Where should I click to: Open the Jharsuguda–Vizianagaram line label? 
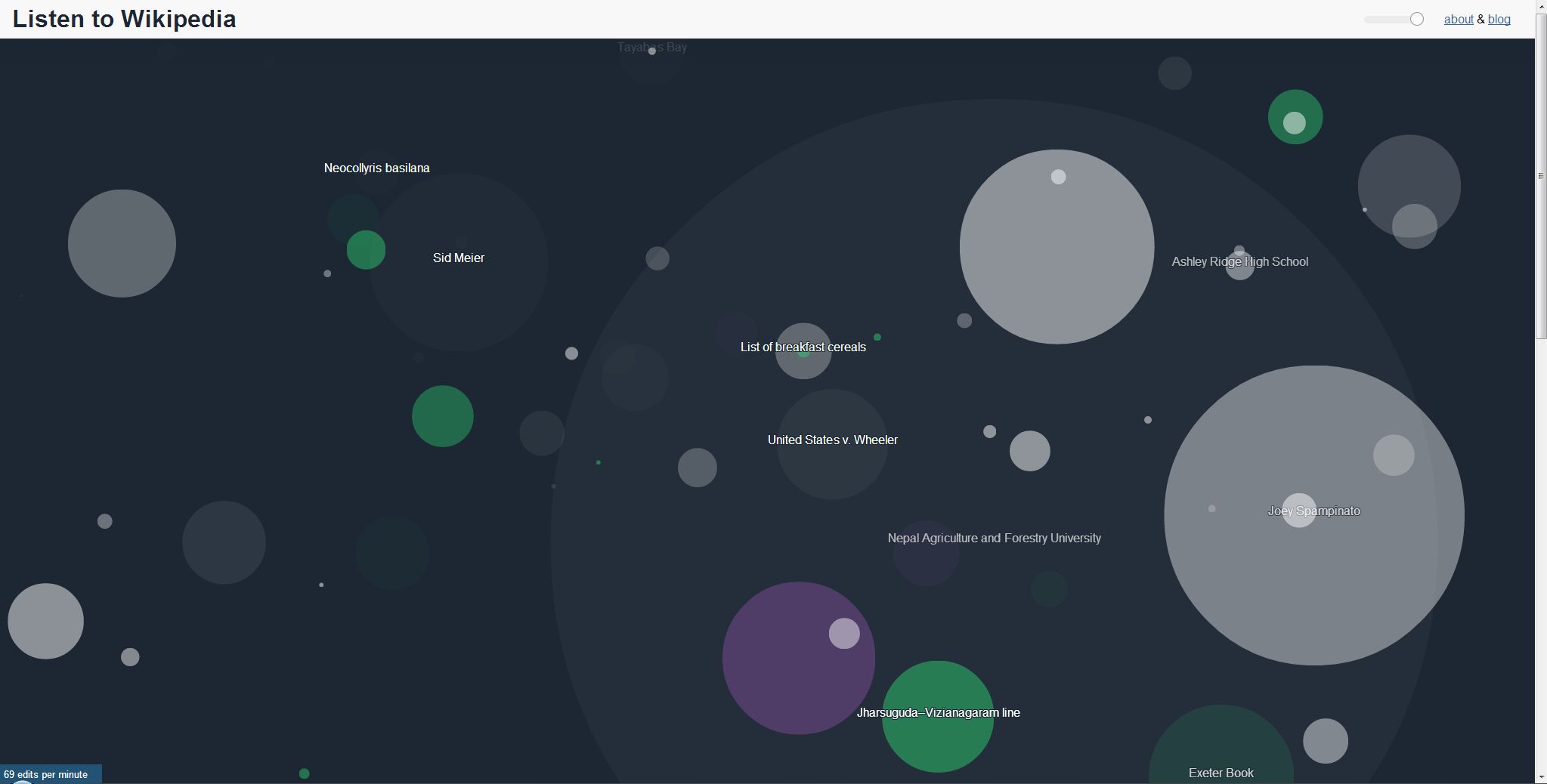(938, 713)
